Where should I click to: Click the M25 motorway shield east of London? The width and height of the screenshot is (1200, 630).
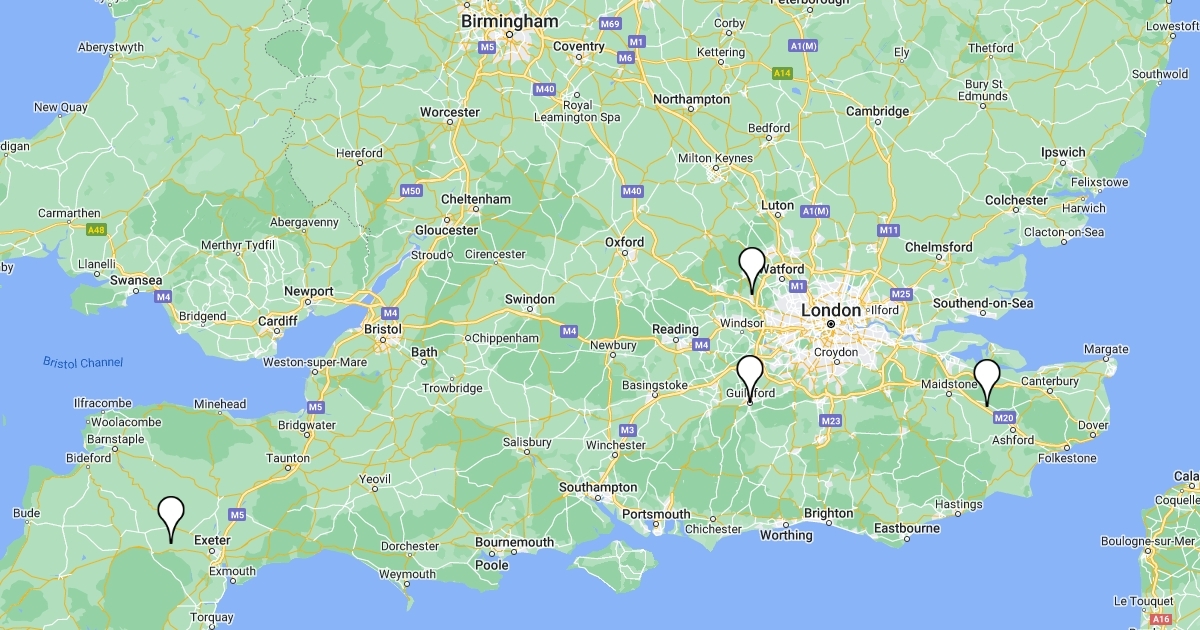click(901, 294)
